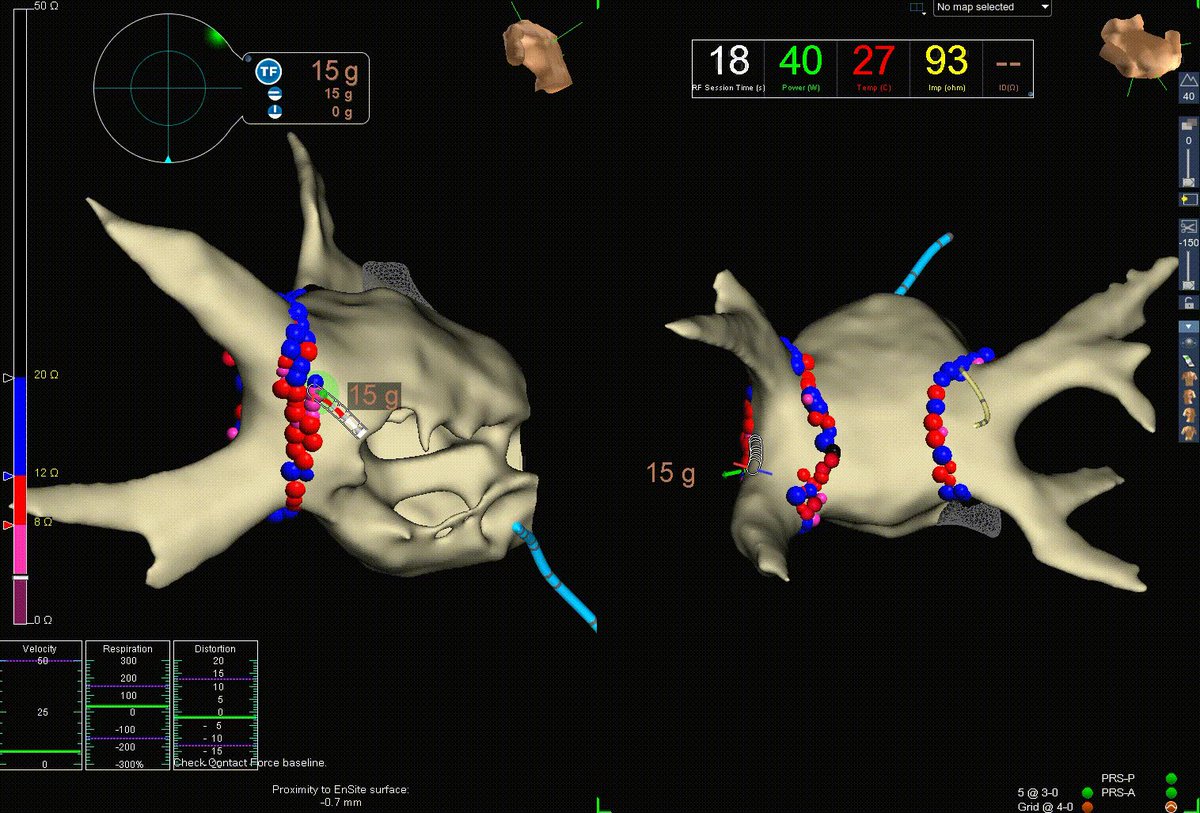Click the PRS-P green status indicator
This screenshot has height=813, width=1200.
tap(1171, 778)
